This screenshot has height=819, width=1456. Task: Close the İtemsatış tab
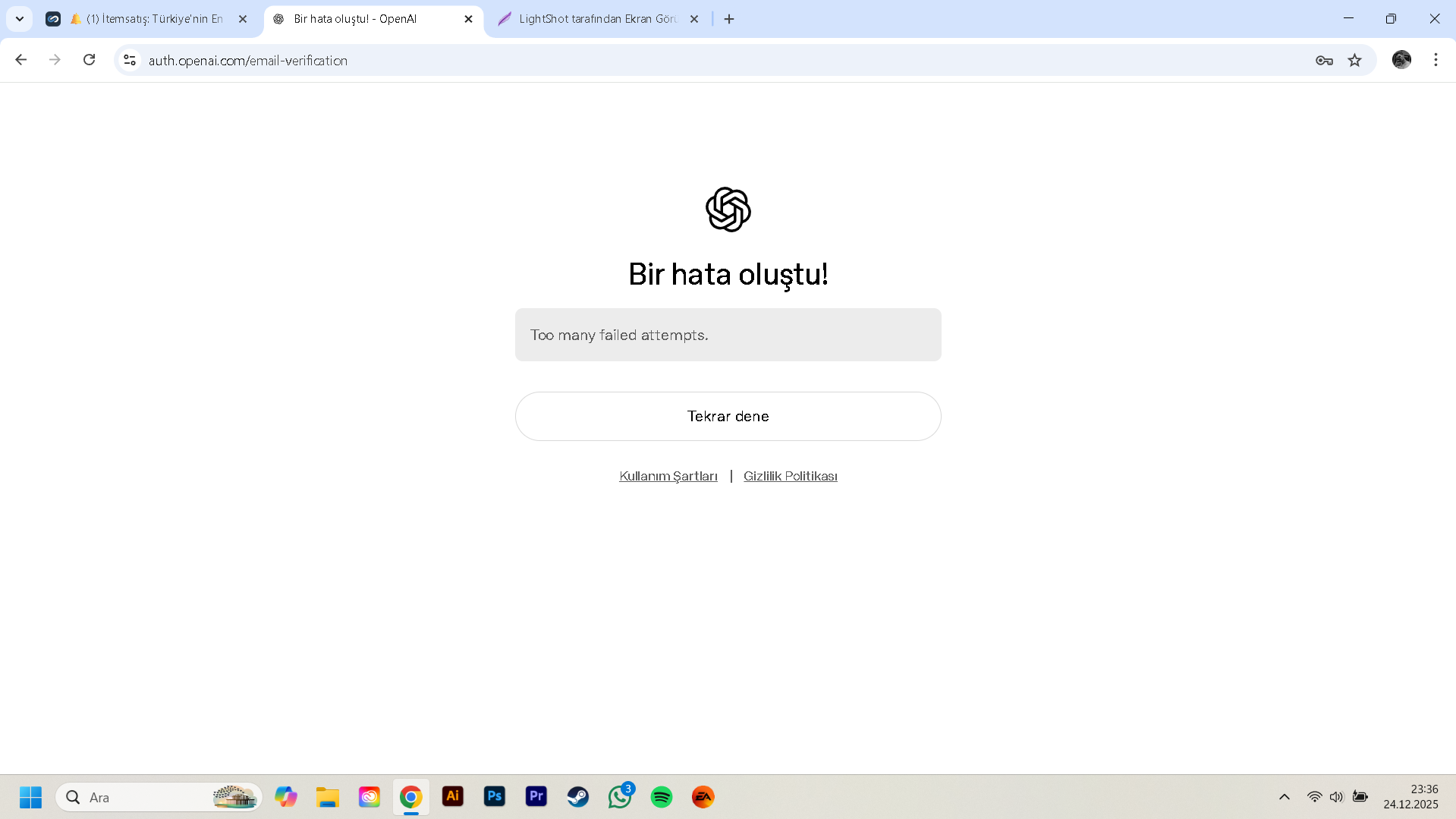(x=243, y=19)
